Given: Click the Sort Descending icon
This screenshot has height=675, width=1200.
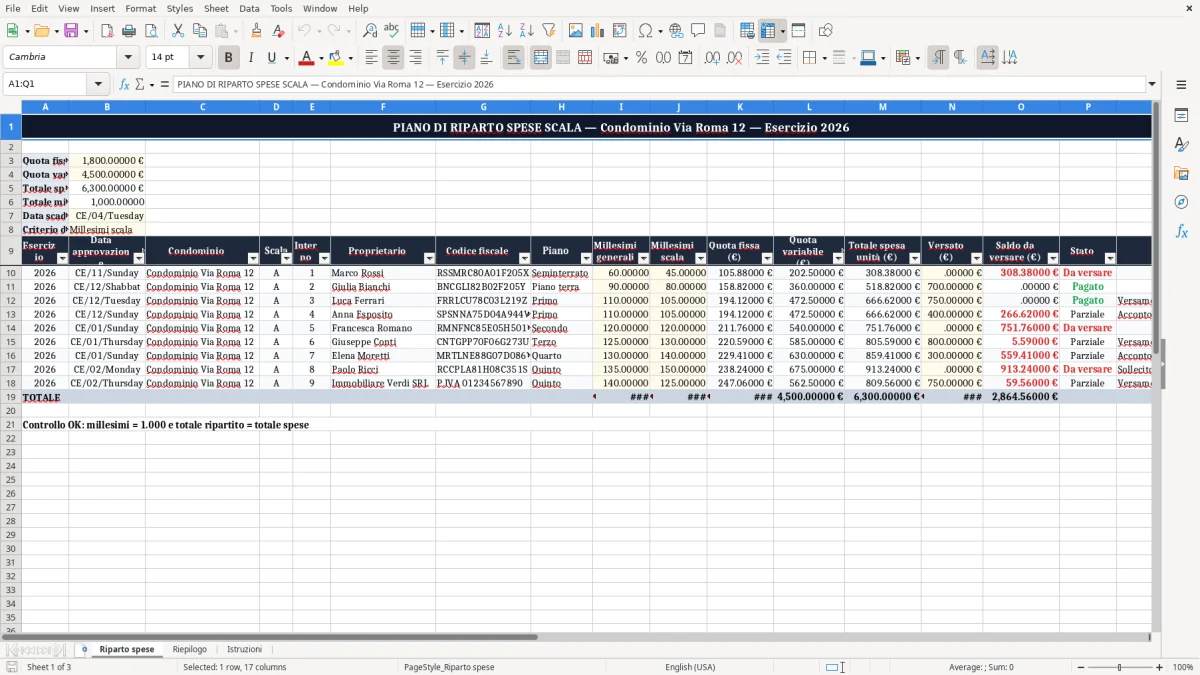Looking at the screenshot, I should pyautogui.click(x=526, y=31).
